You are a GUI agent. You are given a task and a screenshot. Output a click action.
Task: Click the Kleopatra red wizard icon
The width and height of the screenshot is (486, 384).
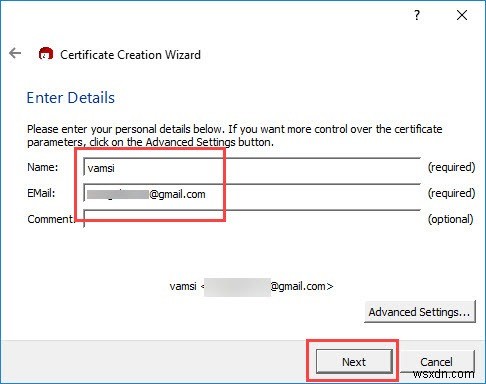[46, 54]
